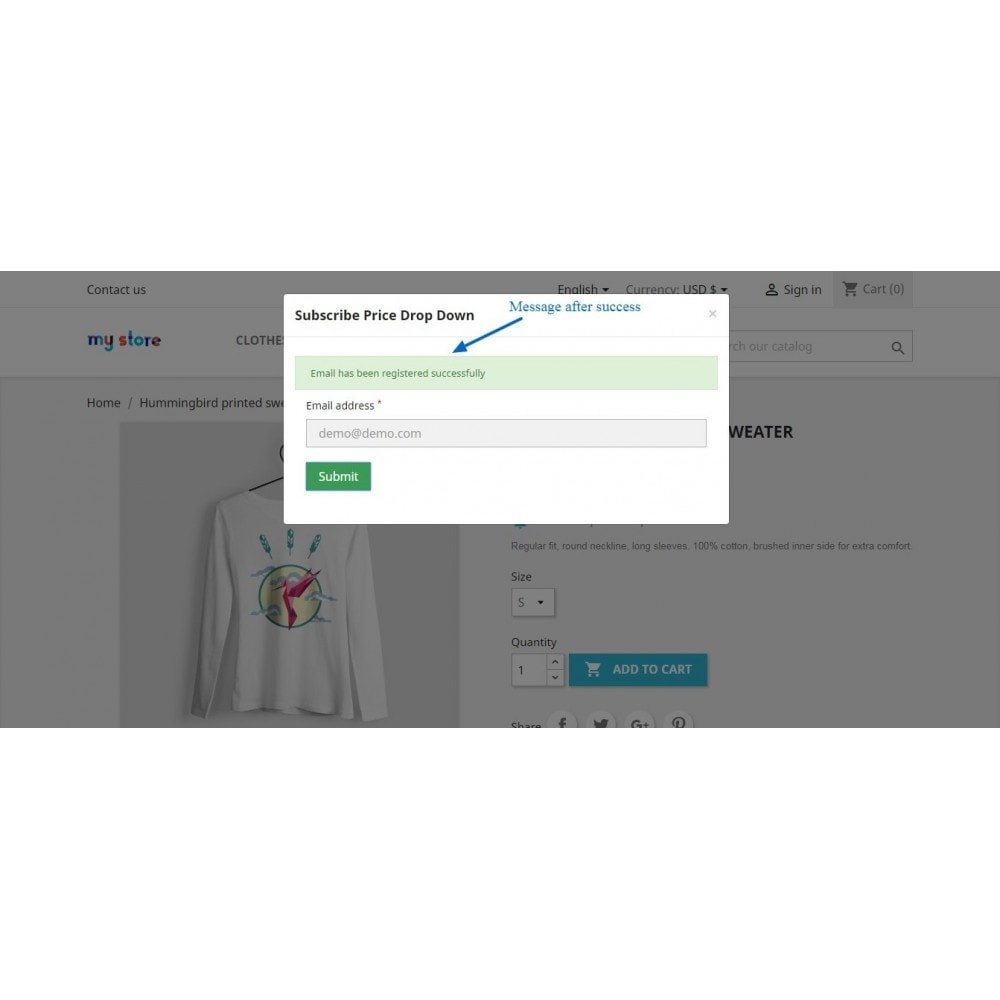Screen dimensions: 1000x1000
Task: Go to Home in breadcrumb
Action: pyautogui.click(x=103, y=402)
